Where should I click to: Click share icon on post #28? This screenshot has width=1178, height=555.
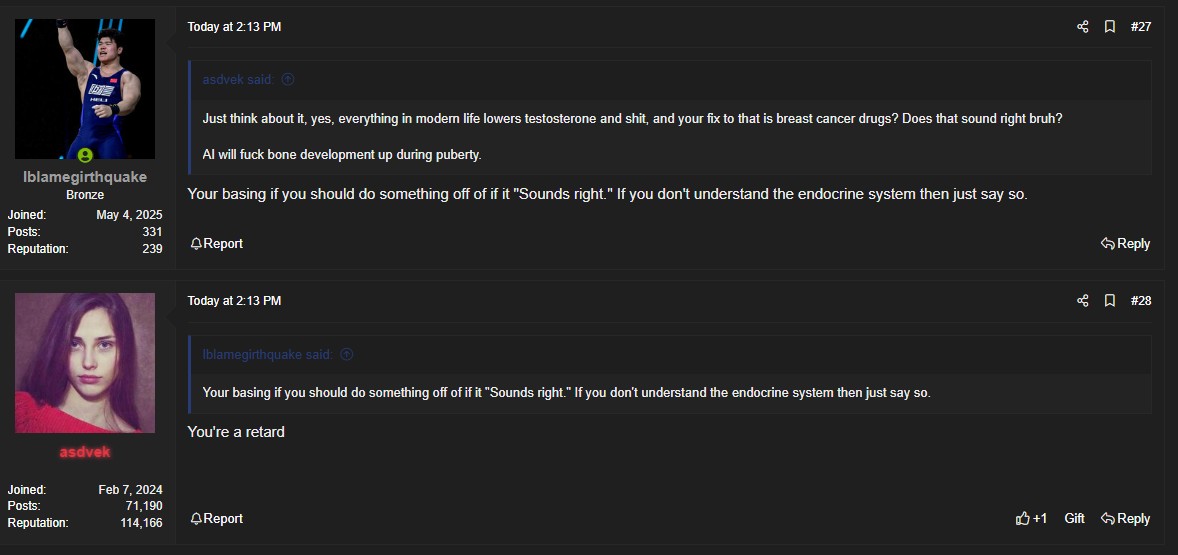pyautogui.click(x=1082, y=301)
